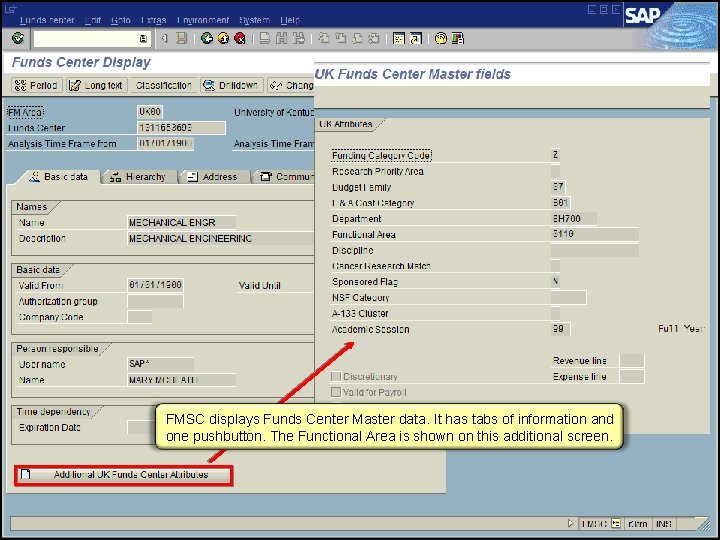Image resolution: width=720 pixels, height=540 pixels.
Task: Click the Valid From date field
Action: (155, 285)
